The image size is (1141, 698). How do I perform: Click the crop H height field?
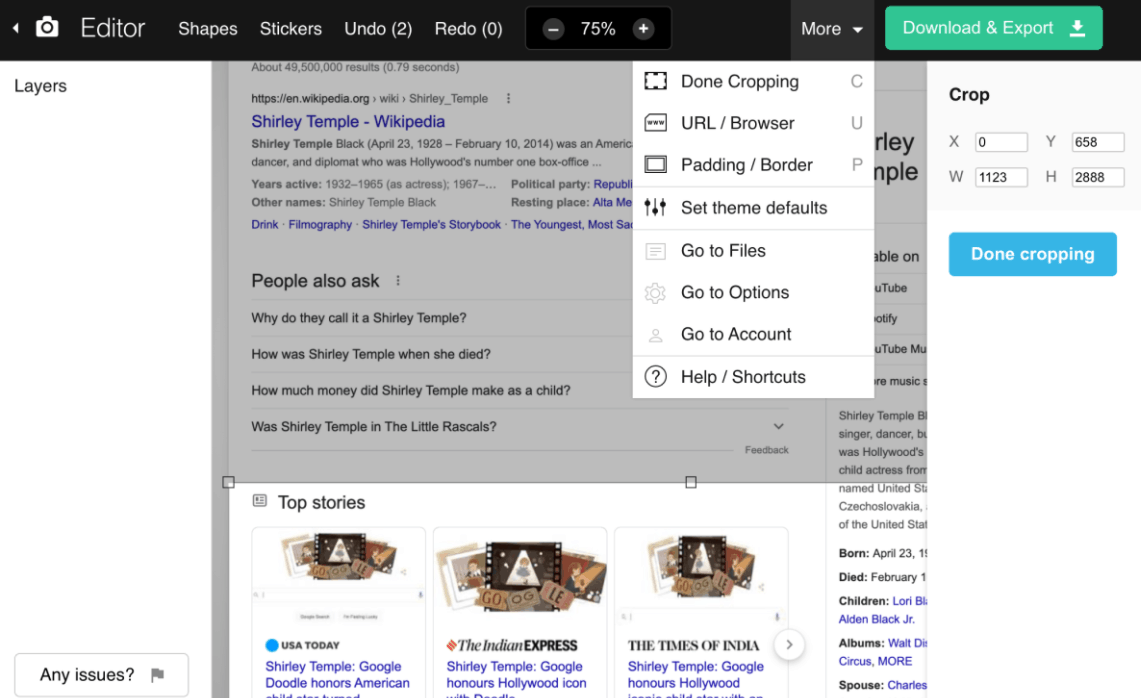1097,177
